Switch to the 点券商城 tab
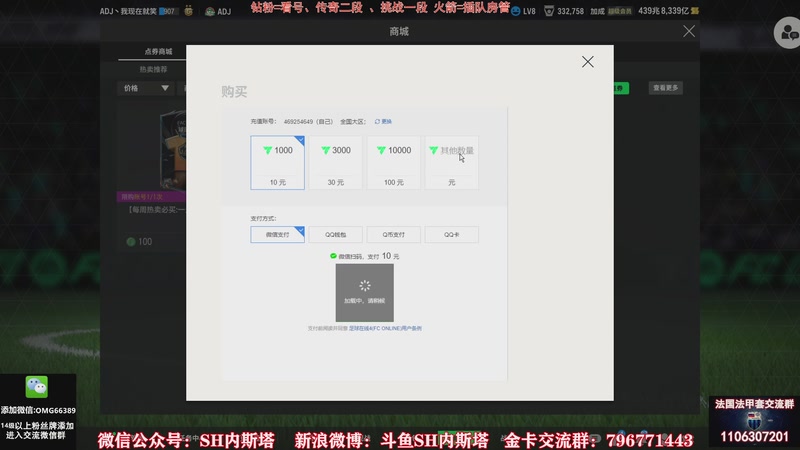The height and width of the screenshot is (450, 800). coord(158,52)
